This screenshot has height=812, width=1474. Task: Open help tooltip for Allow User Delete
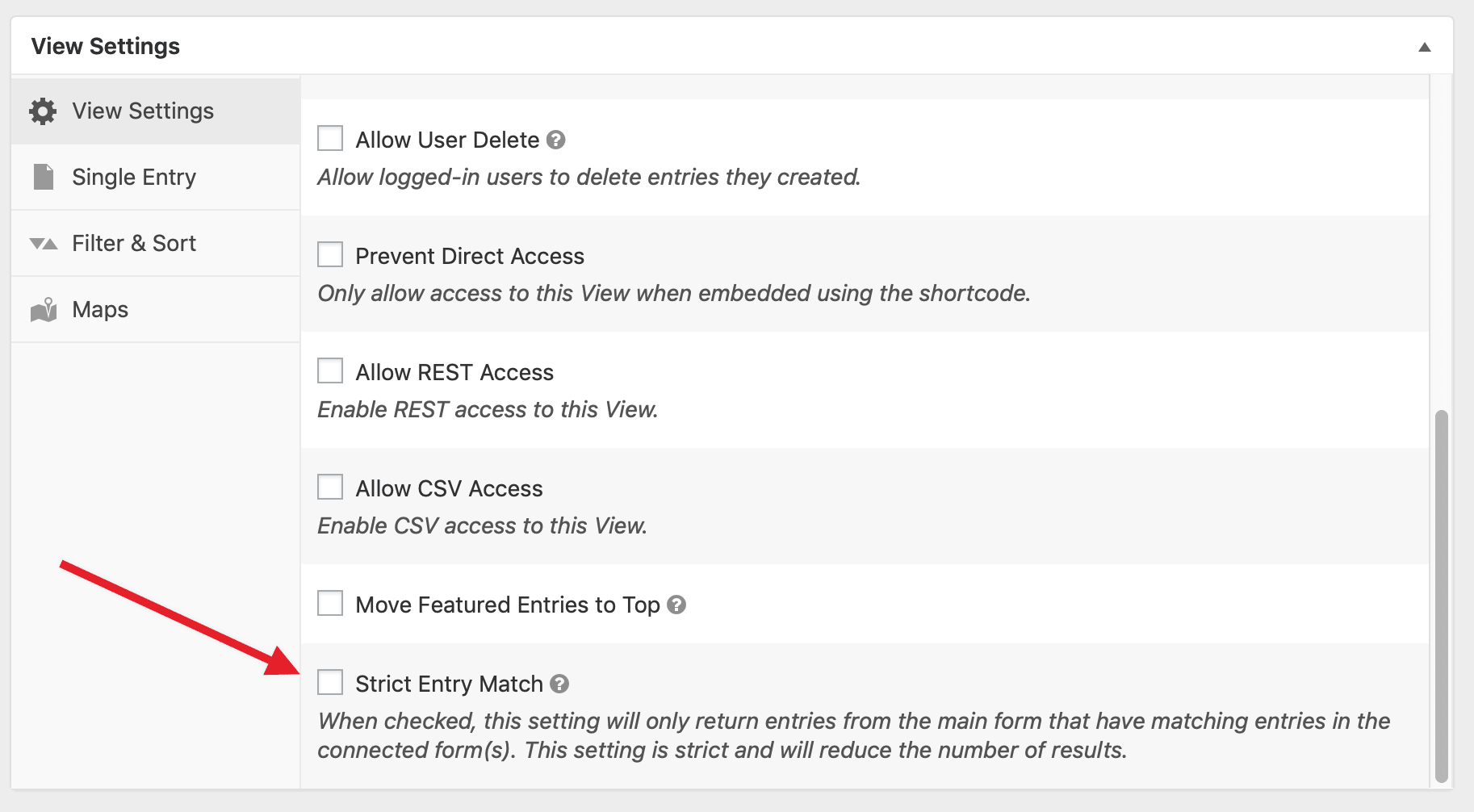pyautogui.click(x=555, y=140)
